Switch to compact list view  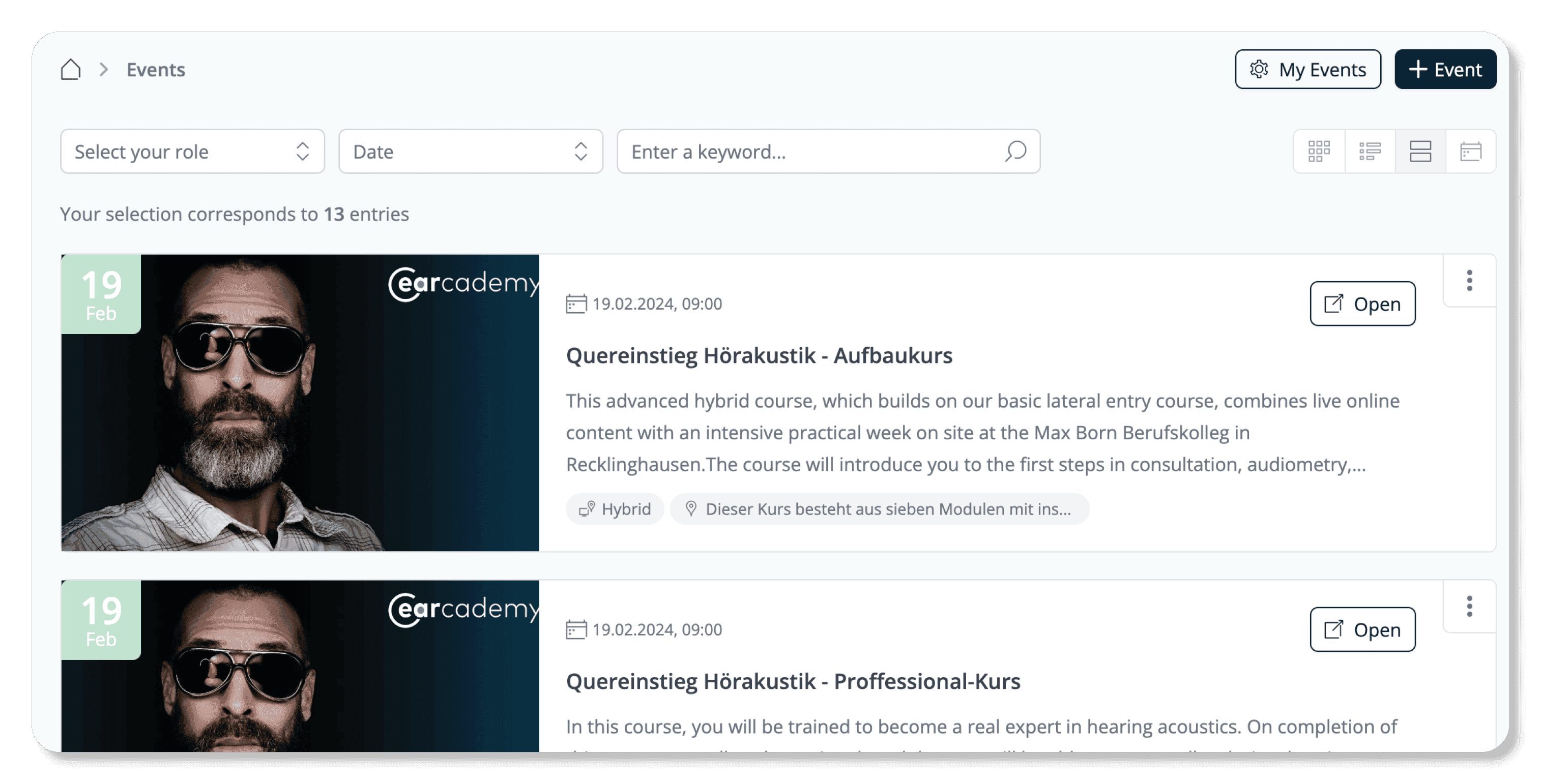(1370, 152)
